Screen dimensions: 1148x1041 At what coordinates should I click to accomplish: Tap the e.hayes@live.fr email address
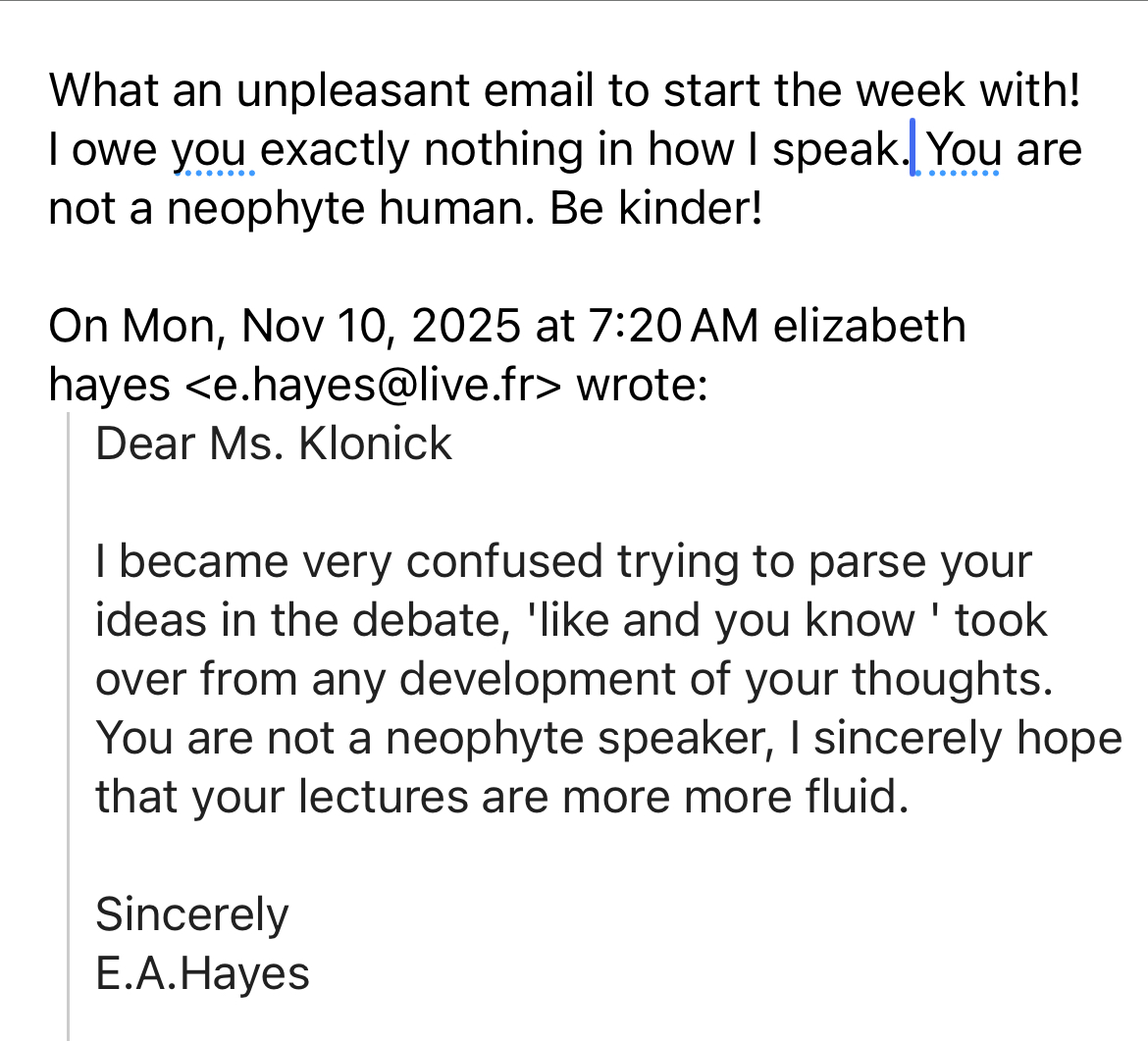tap(373, 386)
